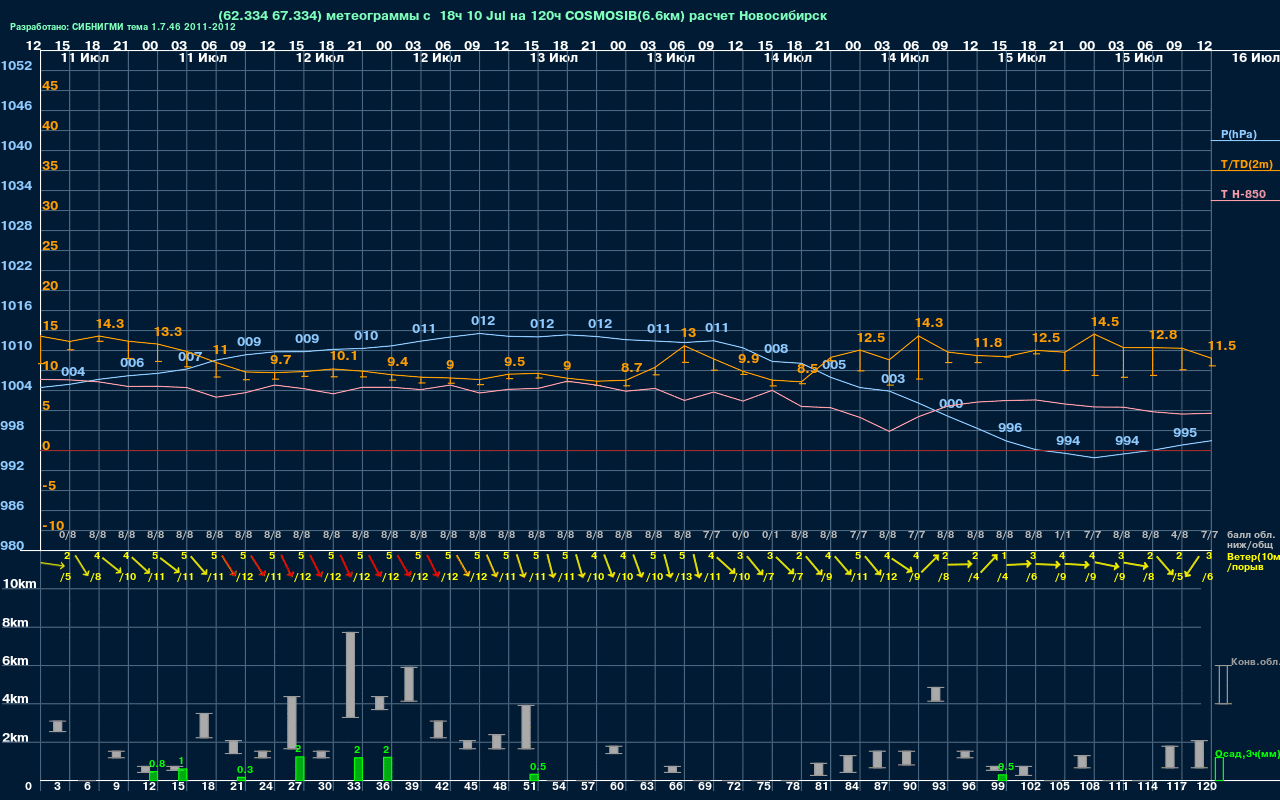Screen dimensions: 1280x800
Task: Click the hour 120 marker on bottom axis
Action: [x=1206, y=787]
